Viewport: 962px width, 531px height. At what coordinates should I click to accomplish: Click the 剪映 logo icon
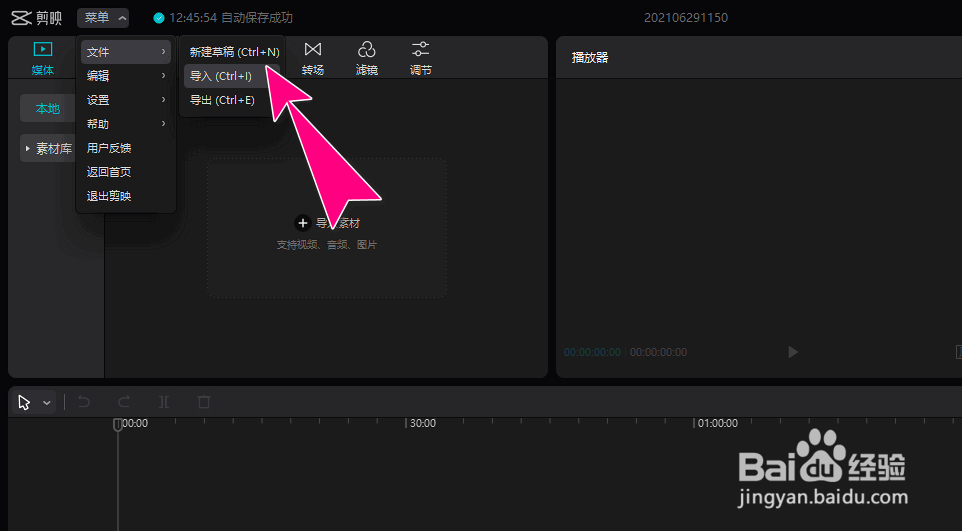point(21,18)
